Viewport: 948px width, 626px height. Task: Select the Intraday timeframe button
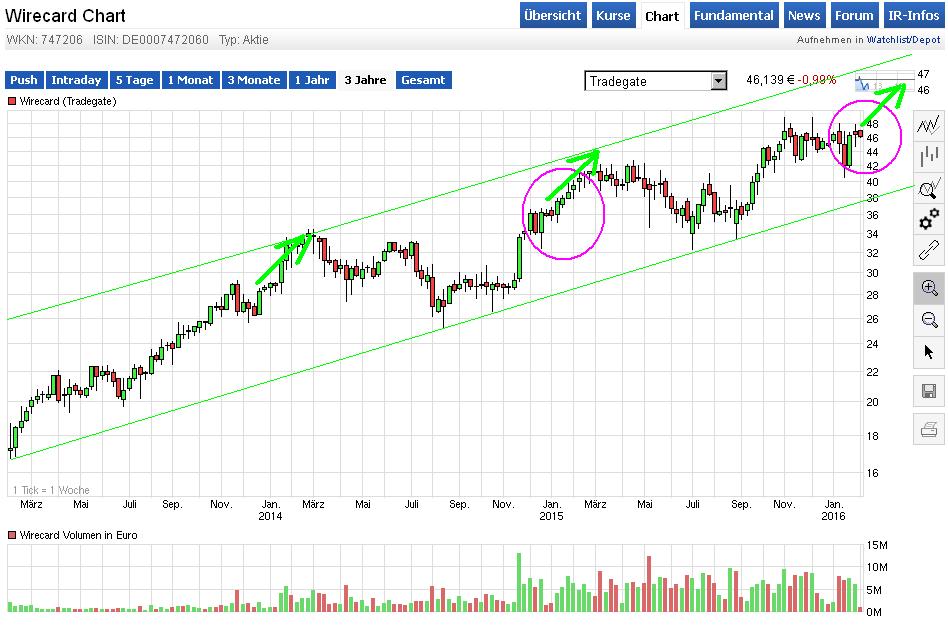point(76,80)
